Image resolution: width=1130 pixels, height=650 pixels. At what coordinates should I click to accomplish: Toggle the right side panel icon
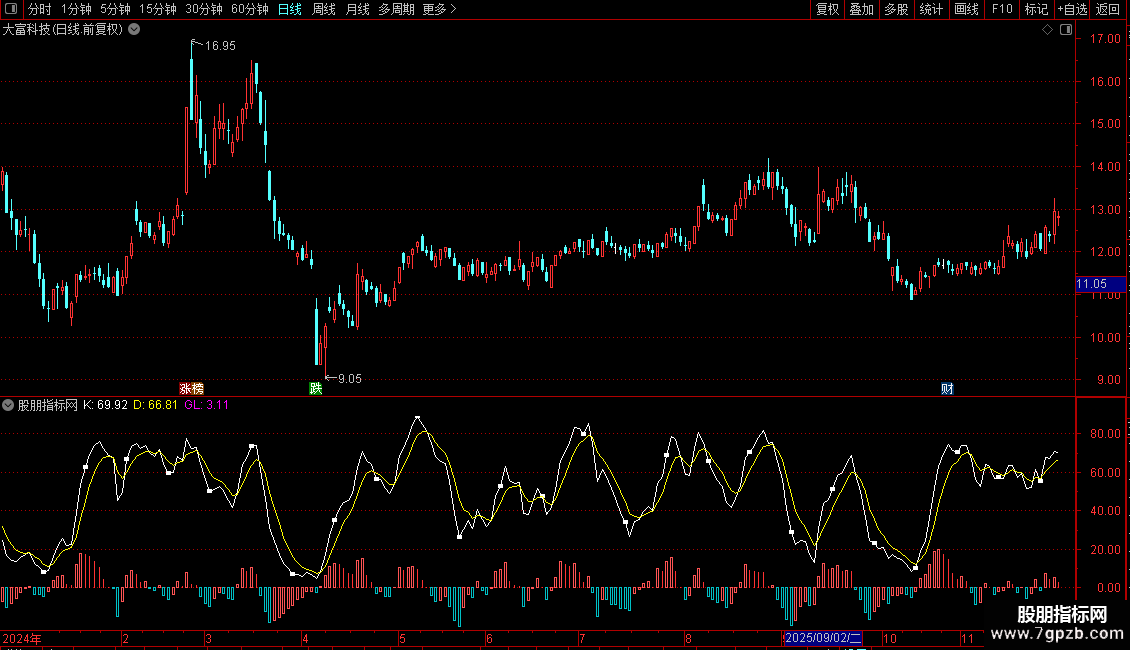pyautogui.click(x=1066, y=30)
